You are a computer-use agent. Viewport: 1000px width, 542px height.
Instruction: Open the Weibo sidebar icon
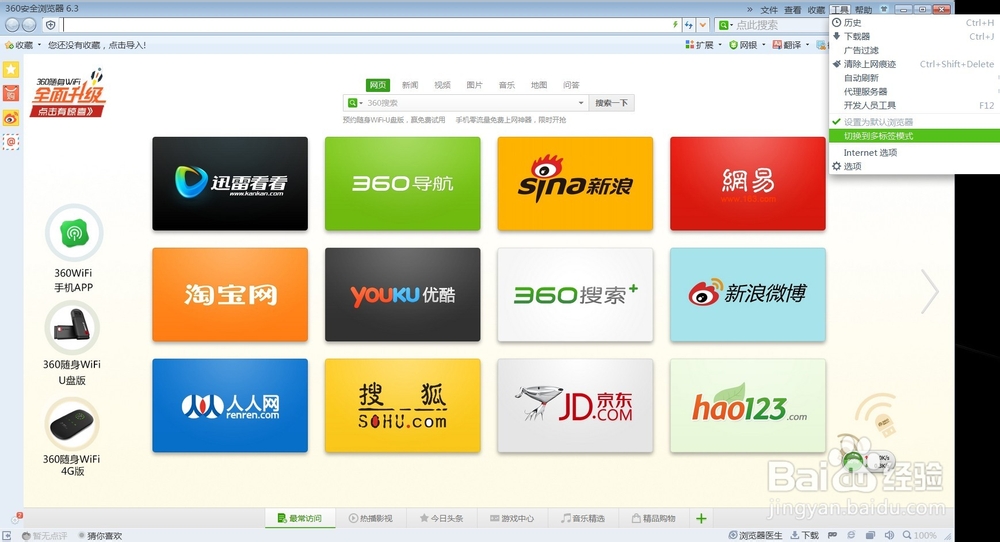tap(11, 117)
